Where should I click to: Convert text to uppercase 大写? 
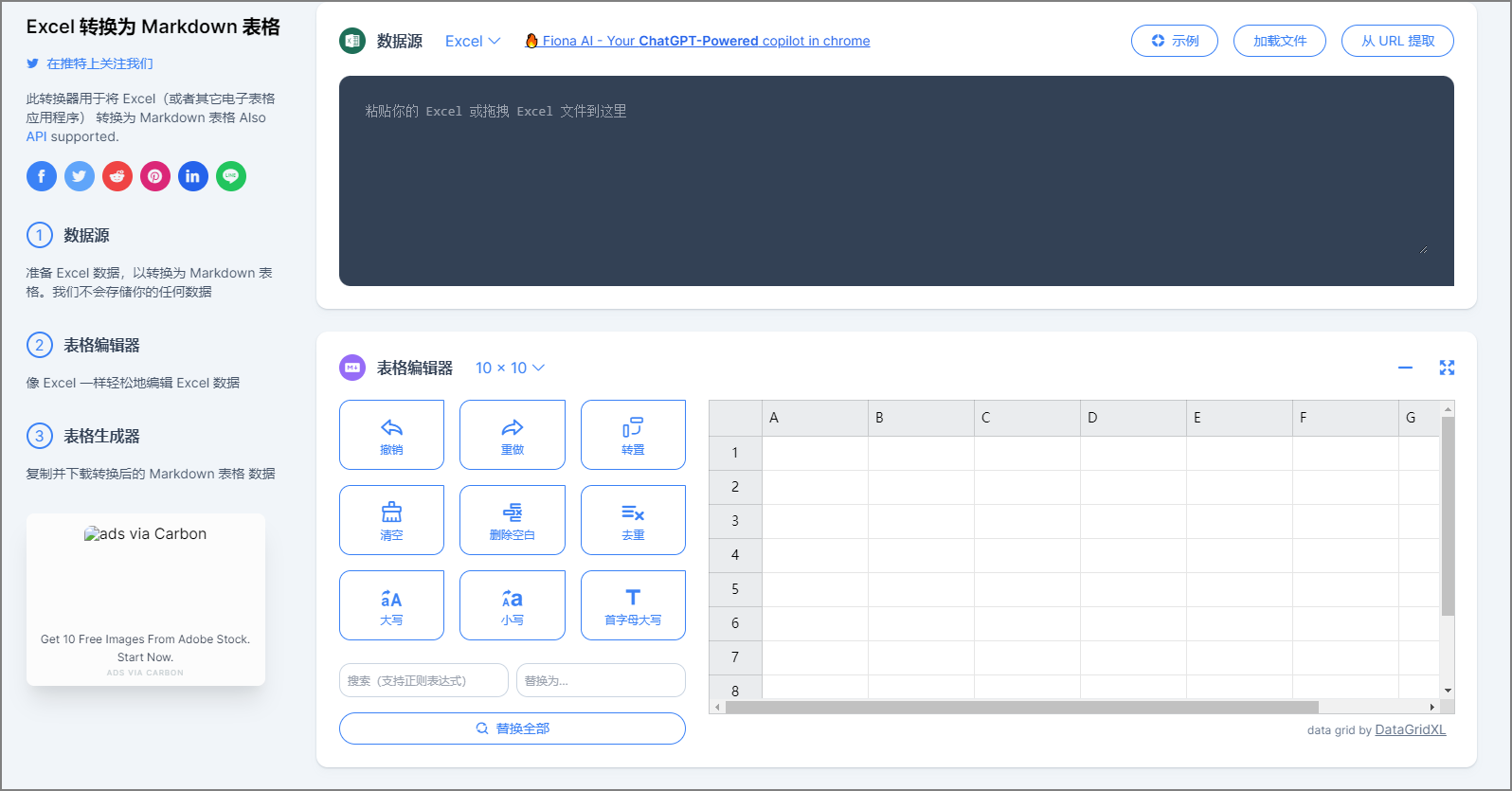(391, 605)
